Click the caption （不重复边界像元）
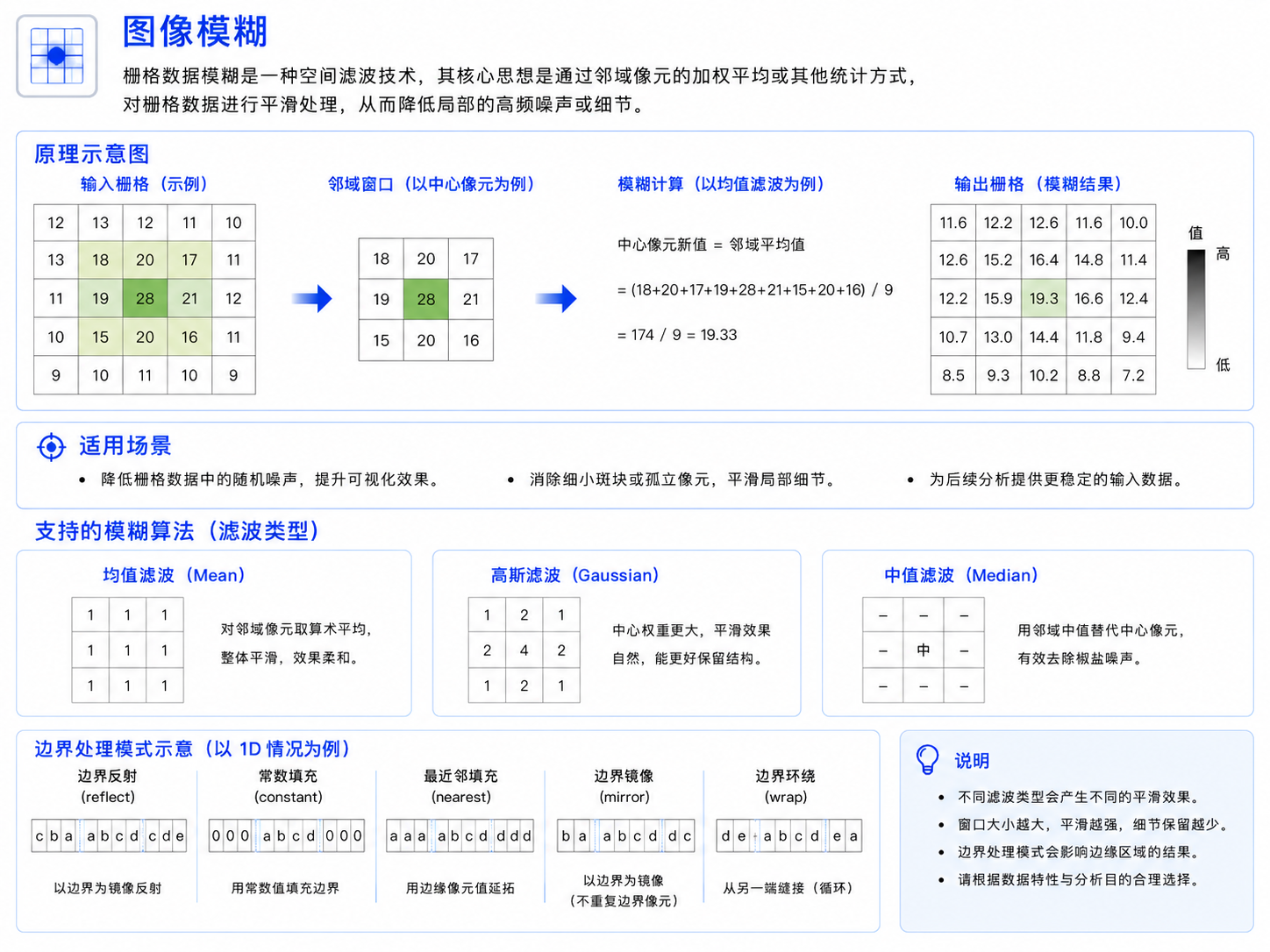The height and width of the screenshot is (952, 1270). (624, 900)
